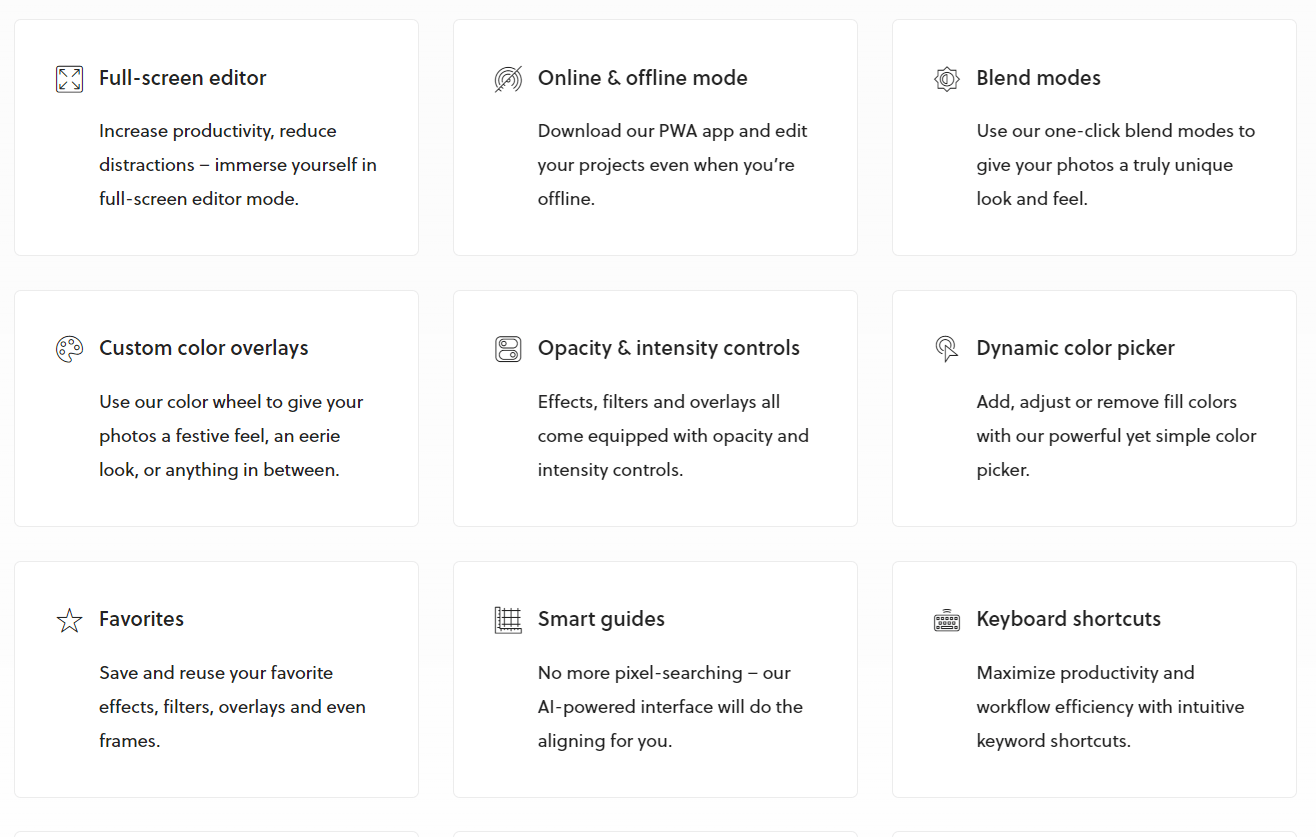This screenshot has width=1316, height=837.
Task: Click the Opacity & intensity controls heading
Action: click(x=668, y=348)
